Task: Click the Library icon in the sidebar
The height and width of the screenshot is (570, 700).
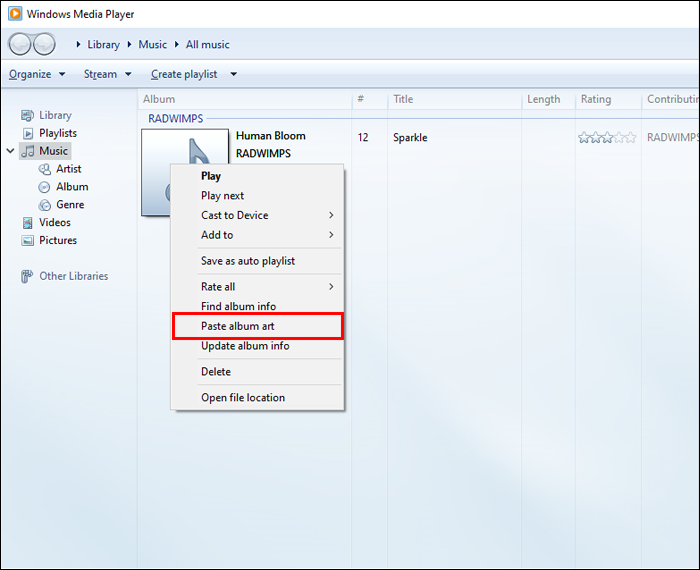Action: click(27, 116)
